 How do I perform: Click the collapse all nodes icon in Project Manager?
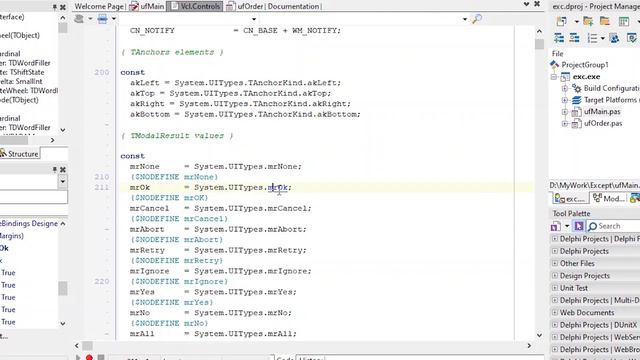pos(574,38)
